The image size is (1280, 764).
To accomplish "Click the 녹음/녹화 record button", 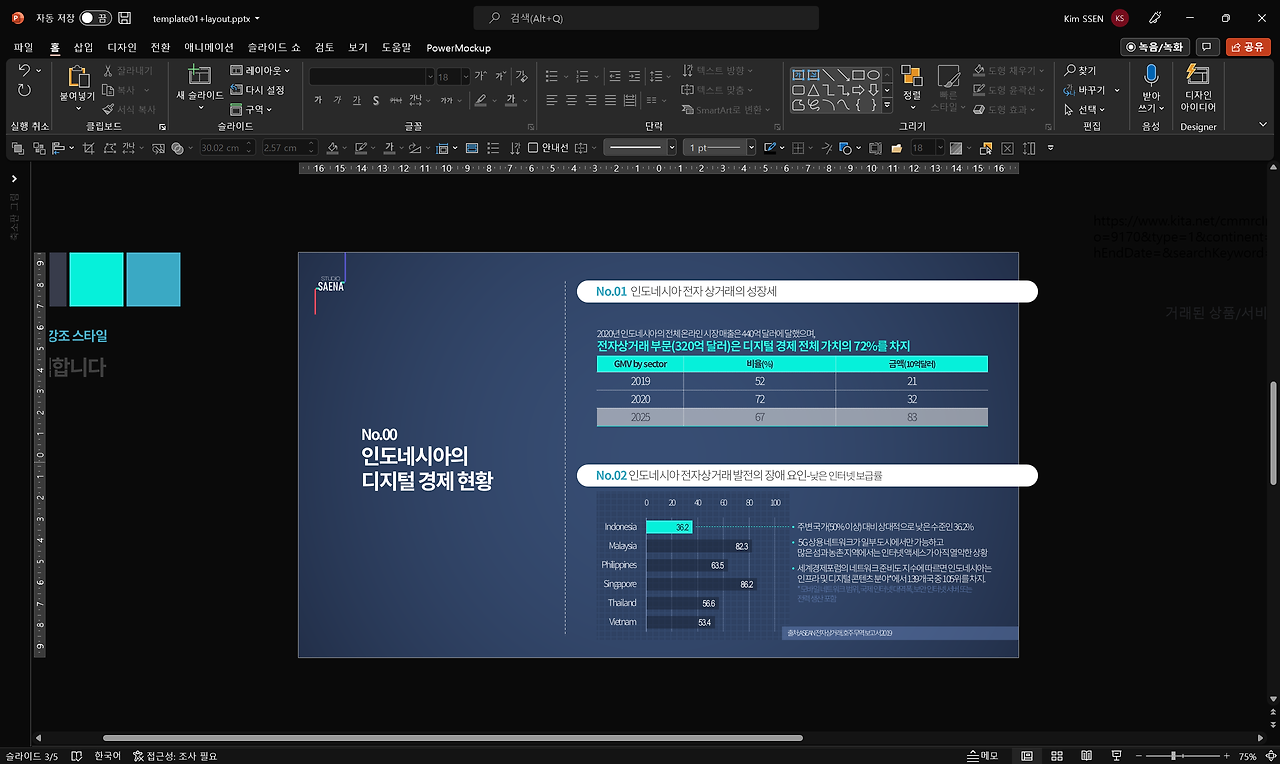I will click(x=1156, y=47).
